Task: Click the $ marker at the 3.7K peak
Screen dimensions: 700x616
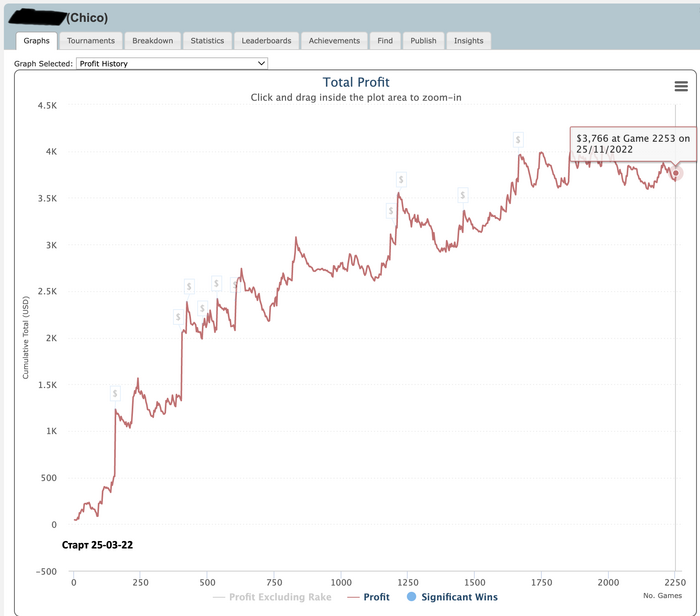Action: (401, 179)
